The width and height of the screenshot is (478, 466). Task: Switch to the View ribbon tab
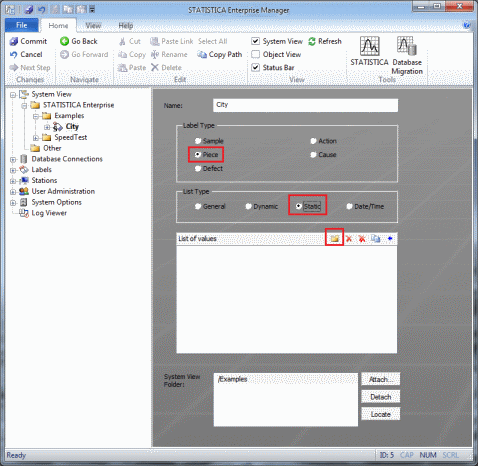(x=93, y=26)
